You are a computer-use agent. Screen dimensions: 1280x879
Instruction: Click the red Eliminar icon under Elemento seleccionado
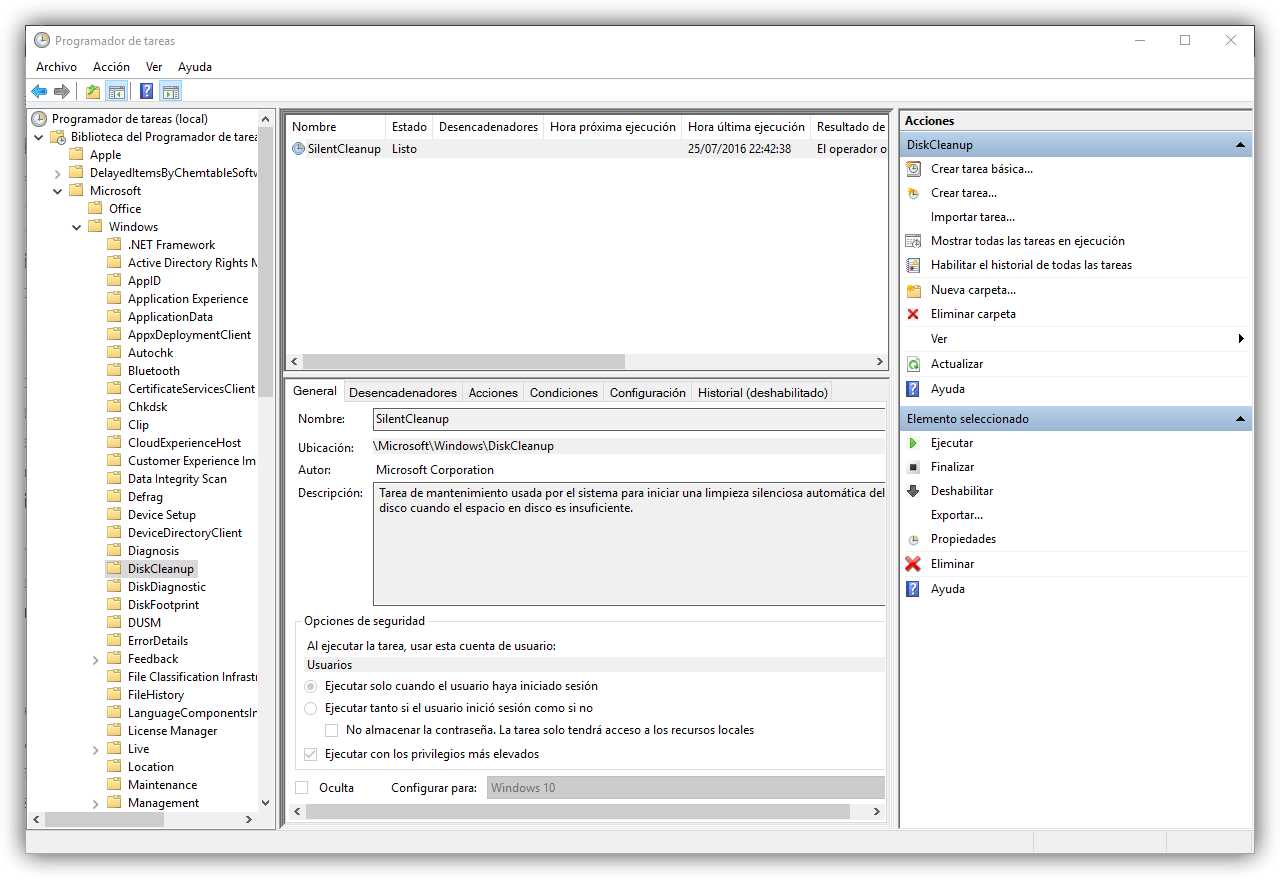(913, 564)
